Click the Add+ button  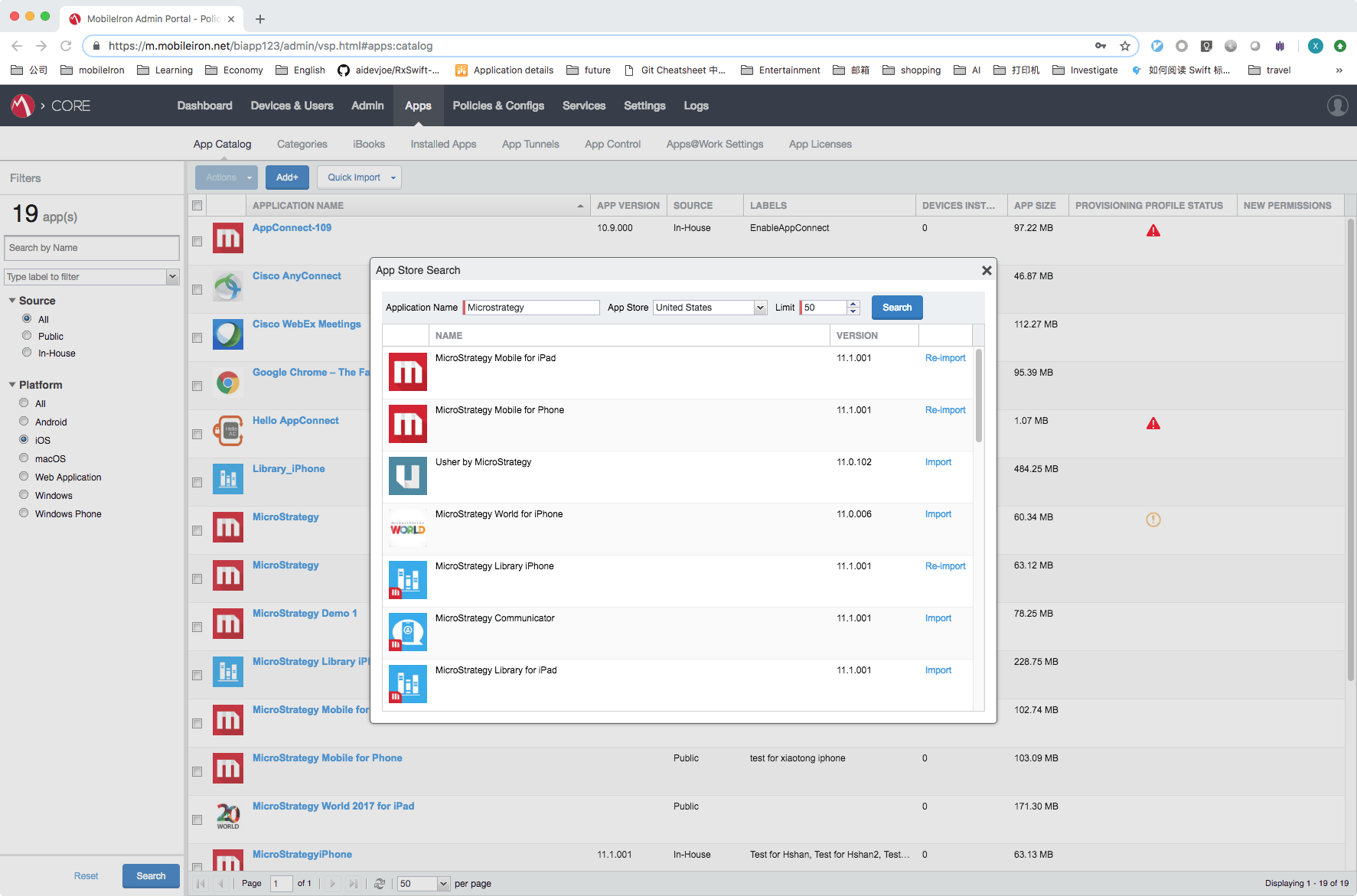tap(287, 178)
